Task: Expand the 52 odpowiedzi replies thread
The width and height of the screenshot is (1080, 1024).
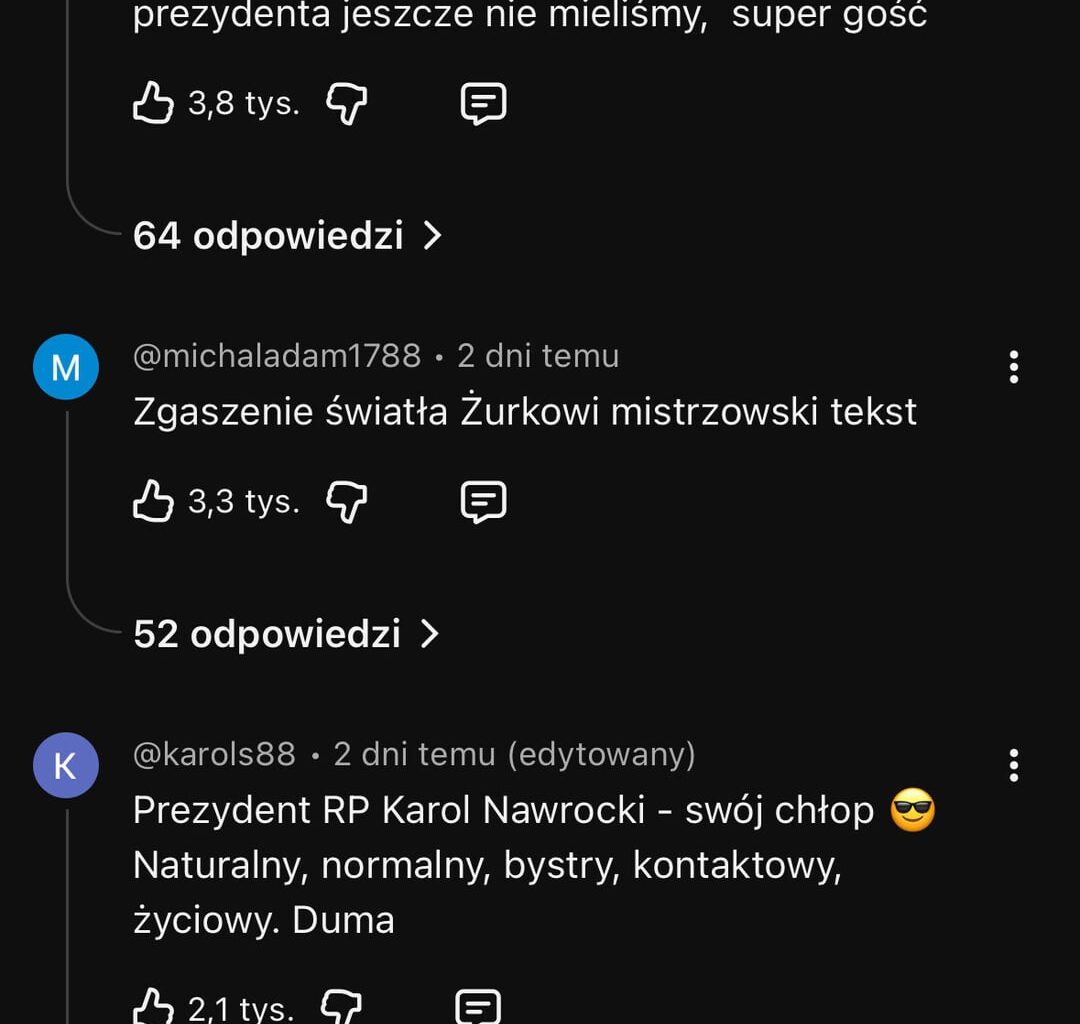Action: [268, 634]
